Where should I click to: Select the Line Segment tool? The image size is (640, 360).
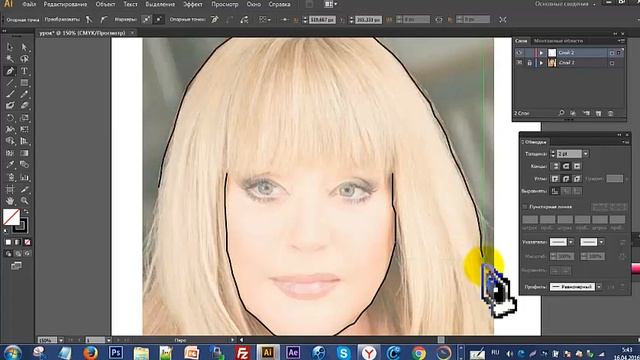point(10,83)
